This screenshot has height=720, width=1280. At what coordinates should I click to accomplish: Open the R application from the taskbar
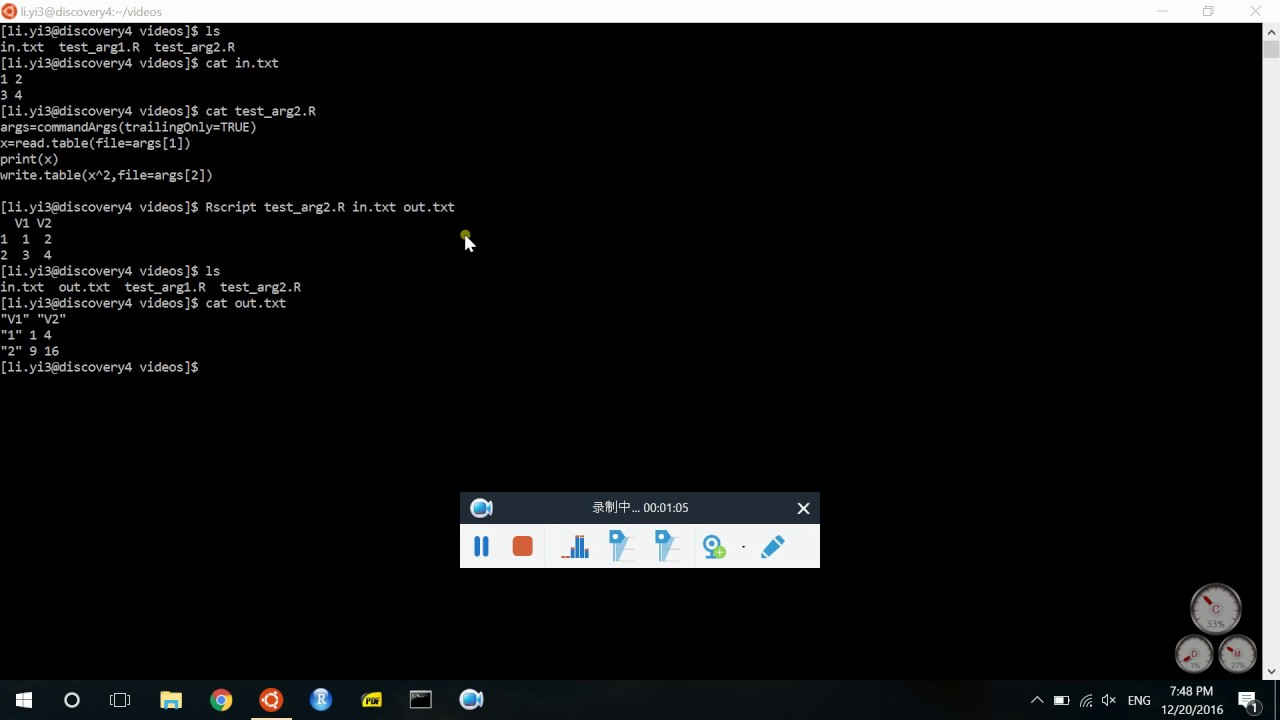(321, 700)
